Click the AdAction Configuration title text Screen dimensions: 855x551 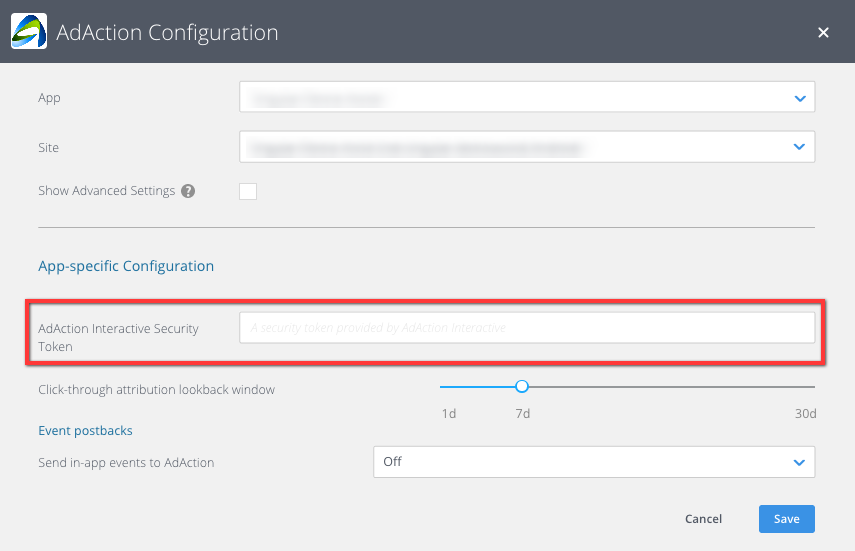[x=167, y=33]
